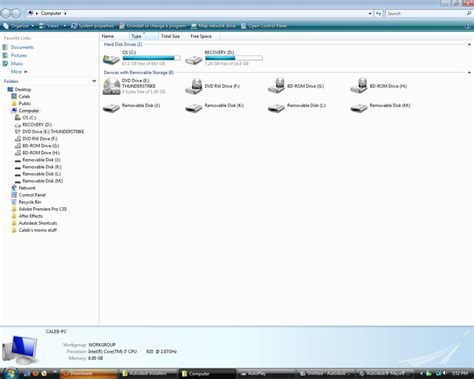Click the CALEB-PC computer icon in details pane

coord(20,349)
